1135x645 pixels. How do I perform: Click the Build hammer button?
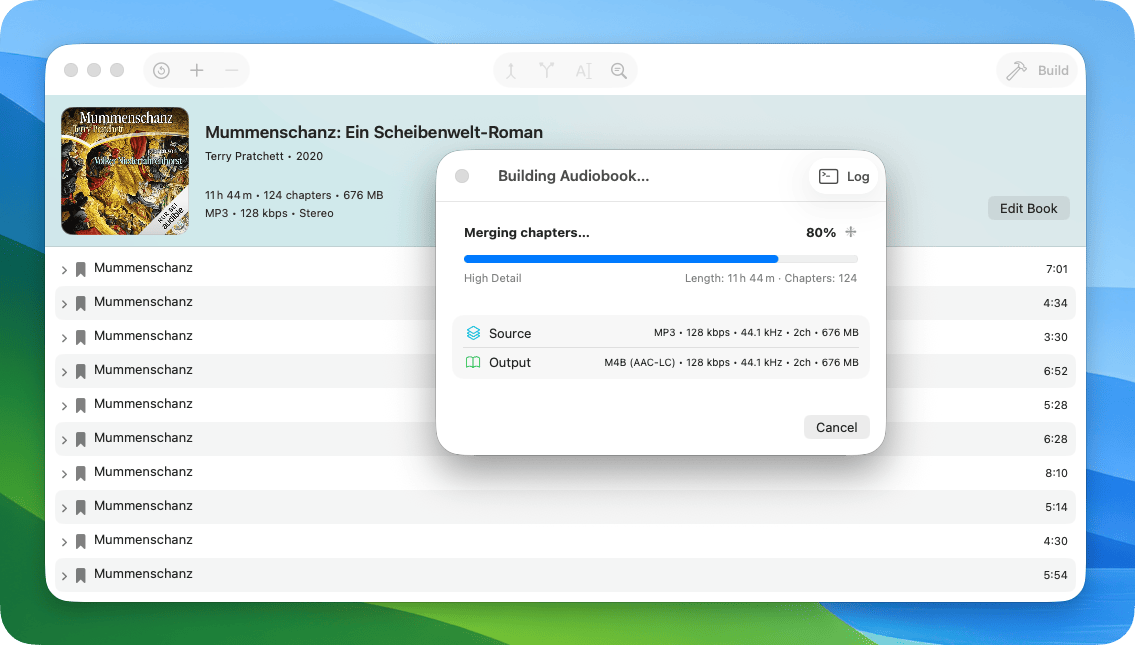point(1037,70)
